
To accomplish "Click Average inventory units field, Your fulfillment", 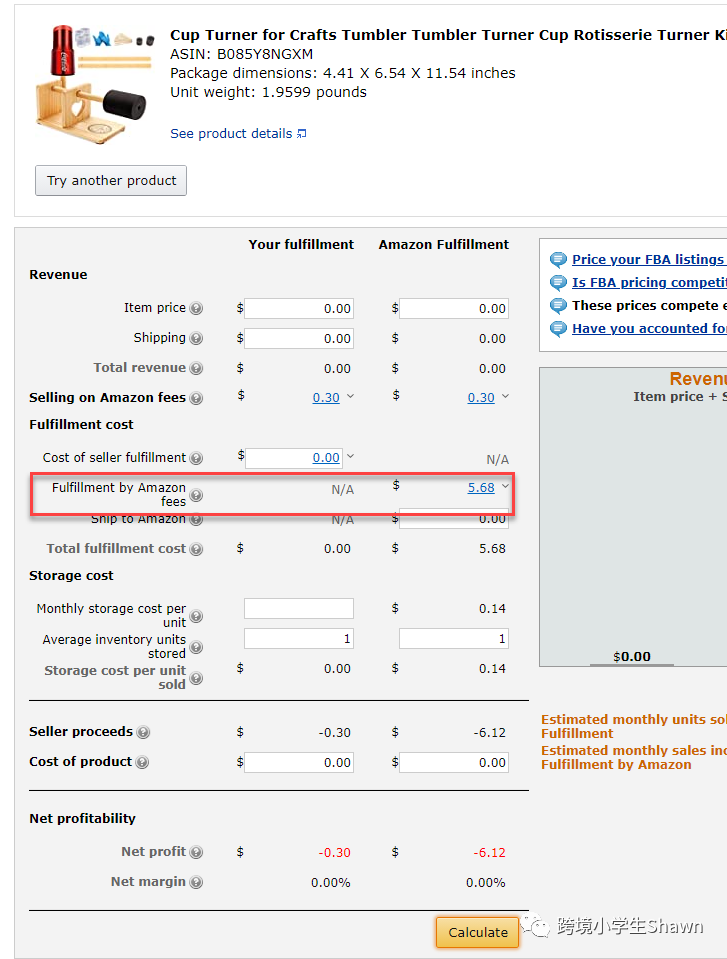I will pos(299,639).
